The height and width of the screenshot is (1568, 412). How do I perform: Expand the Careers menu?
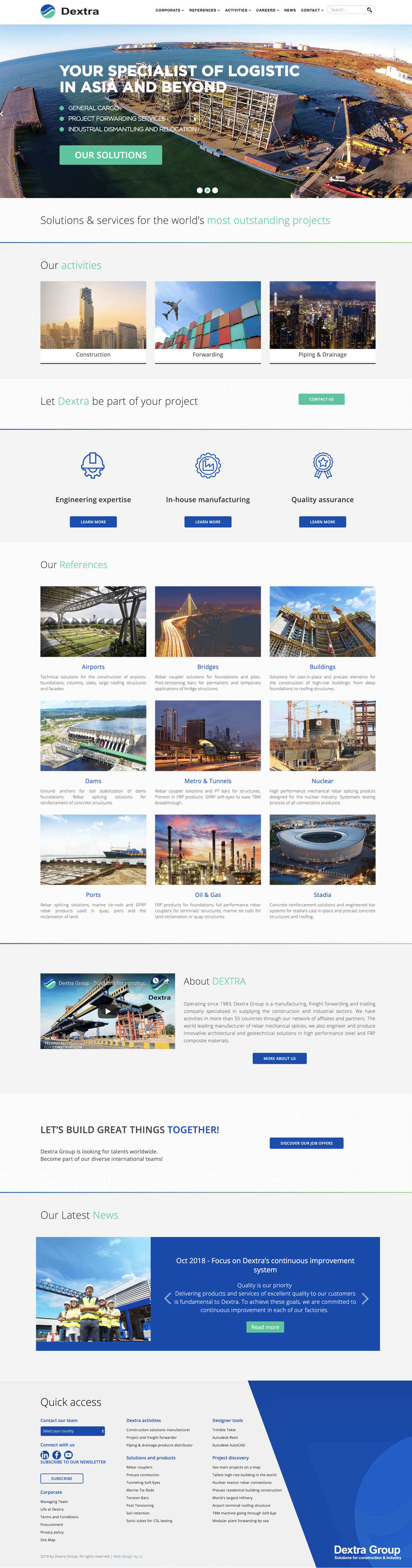coord(268,10)
